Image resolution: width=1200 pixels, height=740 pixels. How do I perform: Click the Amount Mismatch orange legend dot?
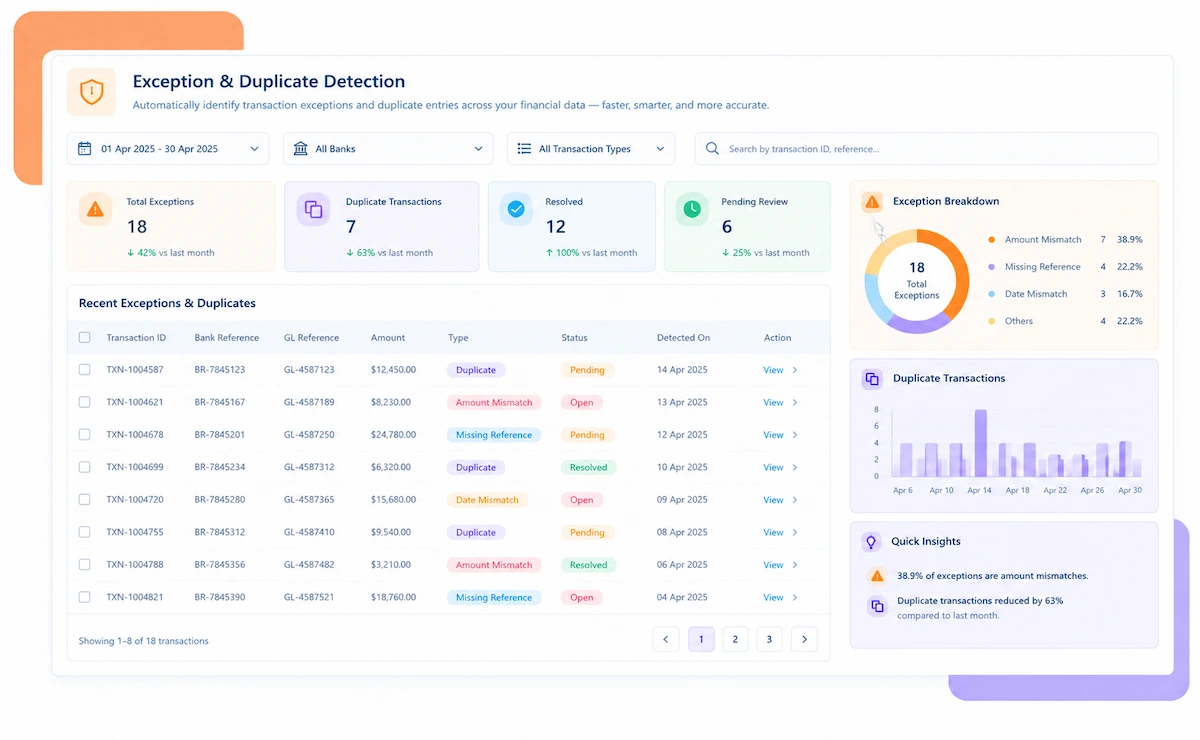(x=991, y=240)
